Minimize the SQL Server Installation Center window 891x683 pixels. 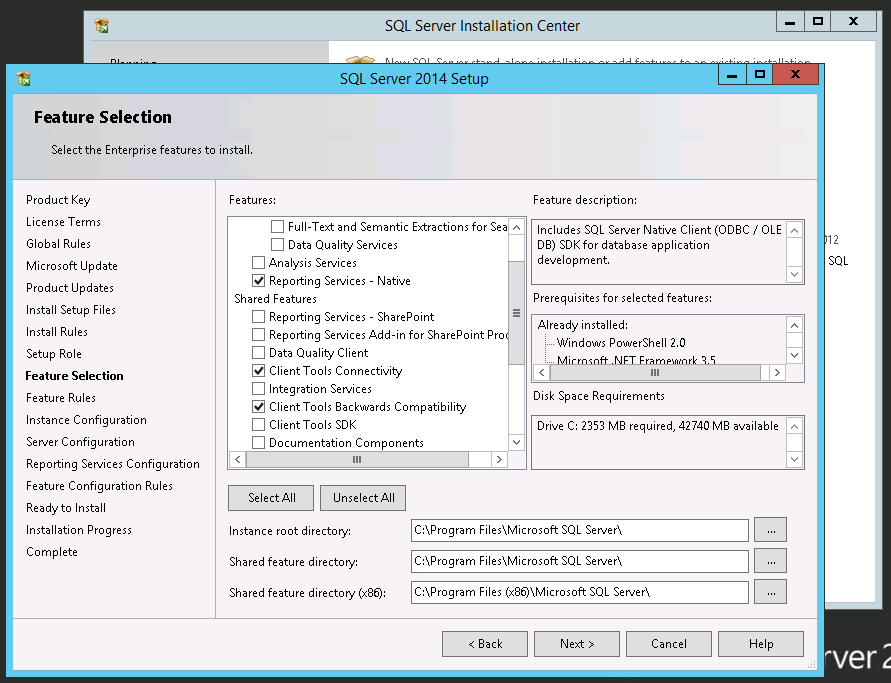point(790,22)
